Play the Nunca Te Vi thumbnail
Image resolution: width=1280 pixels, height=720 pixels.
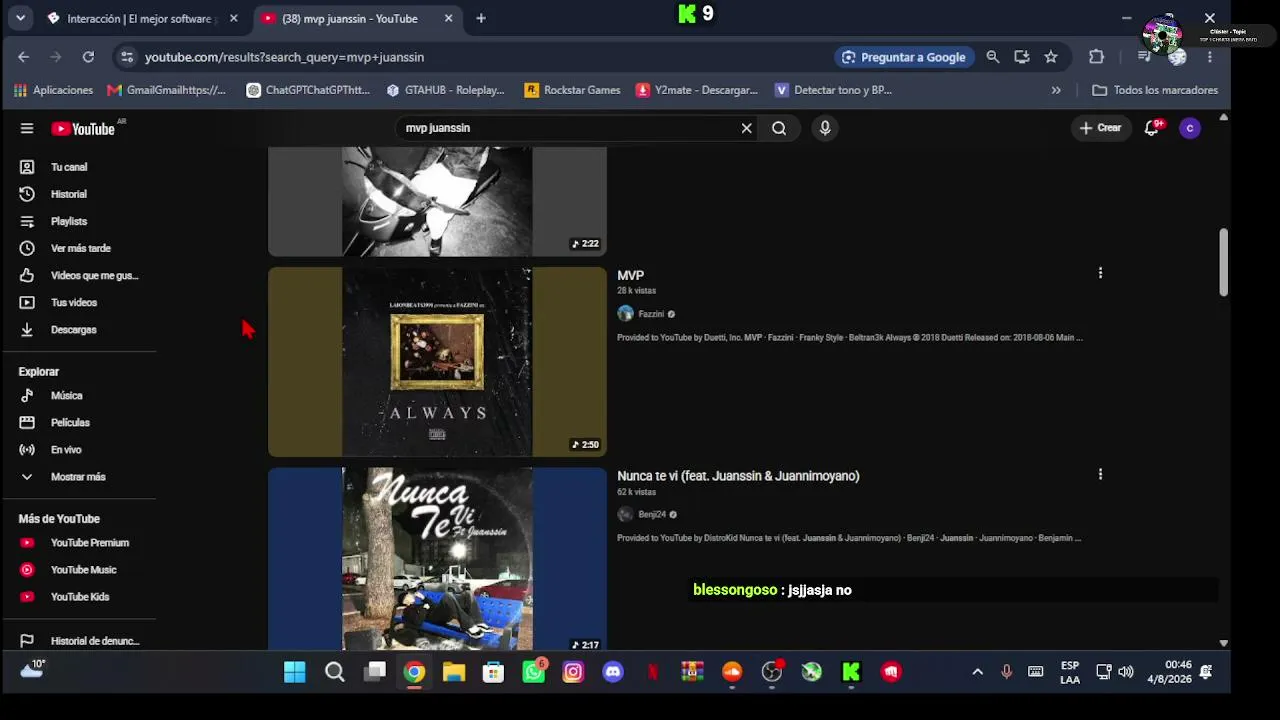437,559
